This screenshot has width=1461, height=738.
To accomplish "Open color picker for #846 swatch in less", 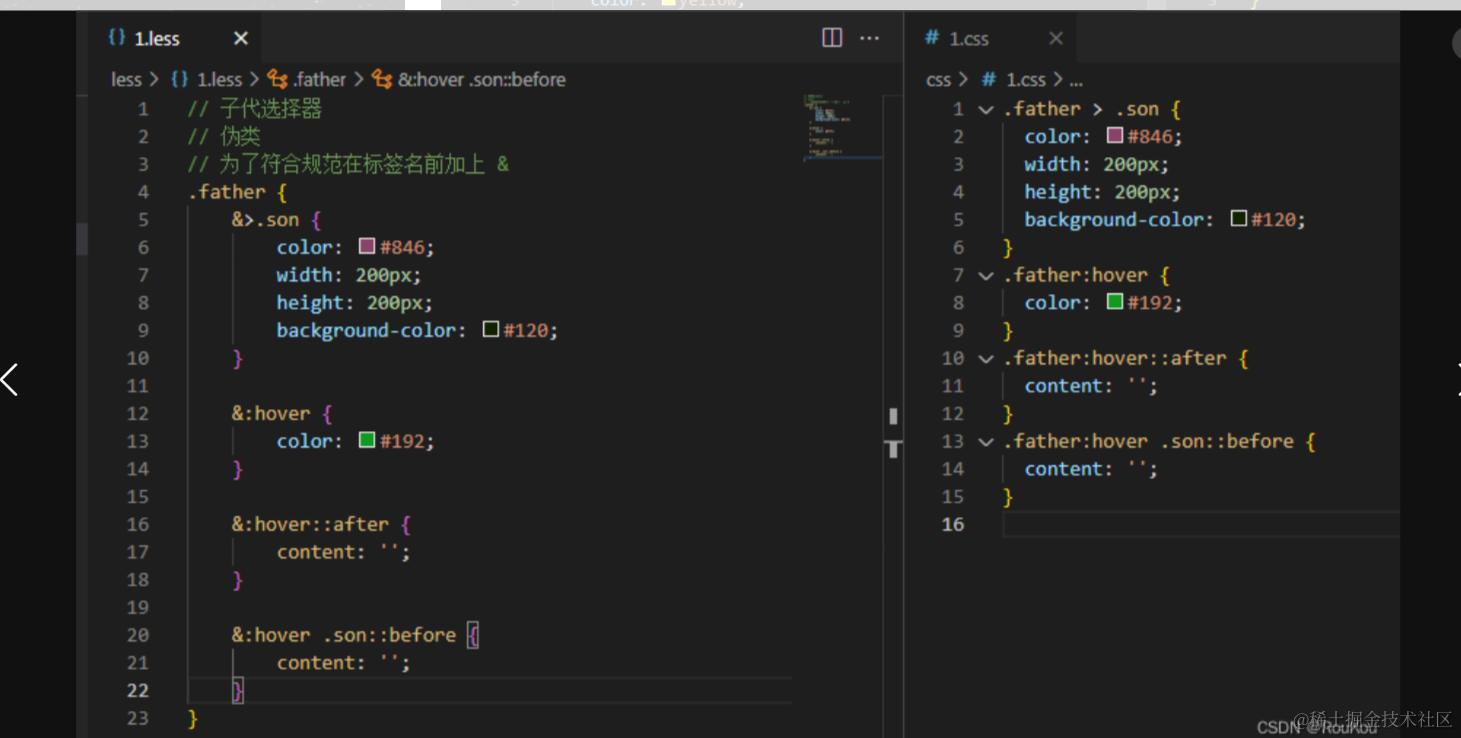I will coord(367,246).
